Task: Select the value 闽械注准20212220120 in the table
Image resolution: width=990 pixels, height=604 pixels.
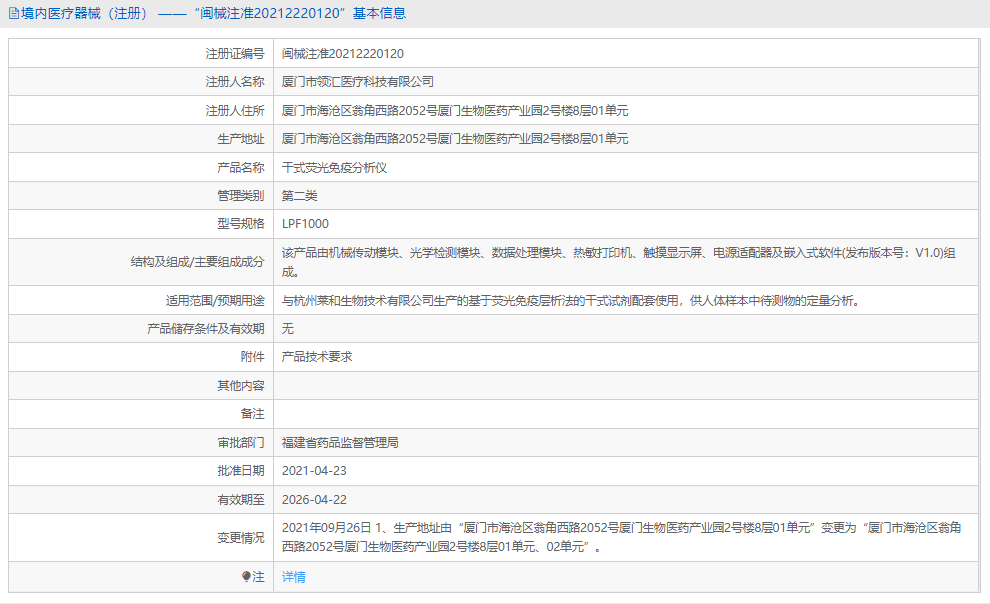Action: [343, 54]
